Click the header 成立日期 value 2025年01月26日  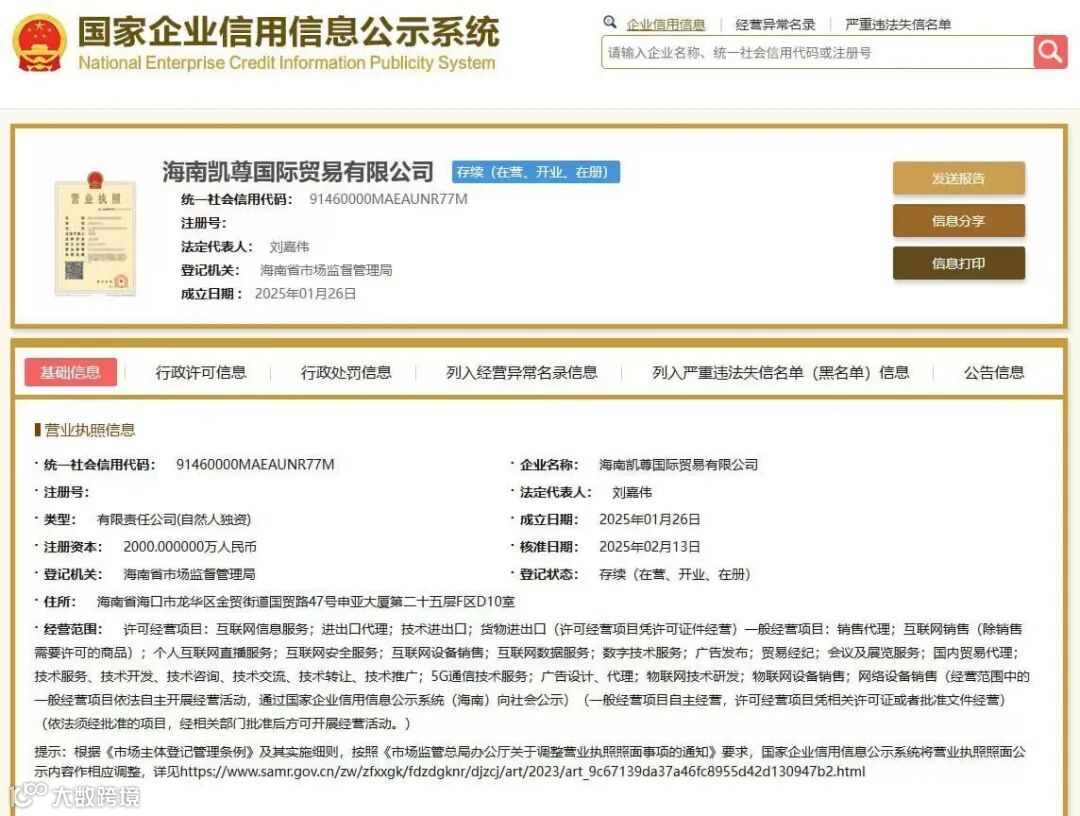point(305,293)
